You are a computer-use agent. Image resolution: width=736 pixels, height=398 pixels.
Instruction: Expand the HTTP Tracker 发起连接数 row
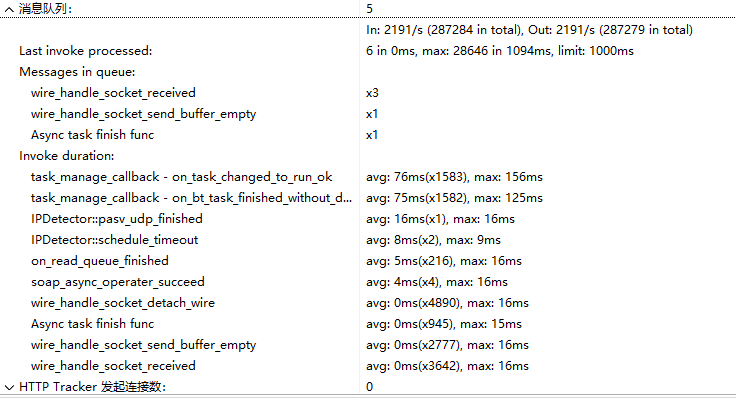pos(9,387)
